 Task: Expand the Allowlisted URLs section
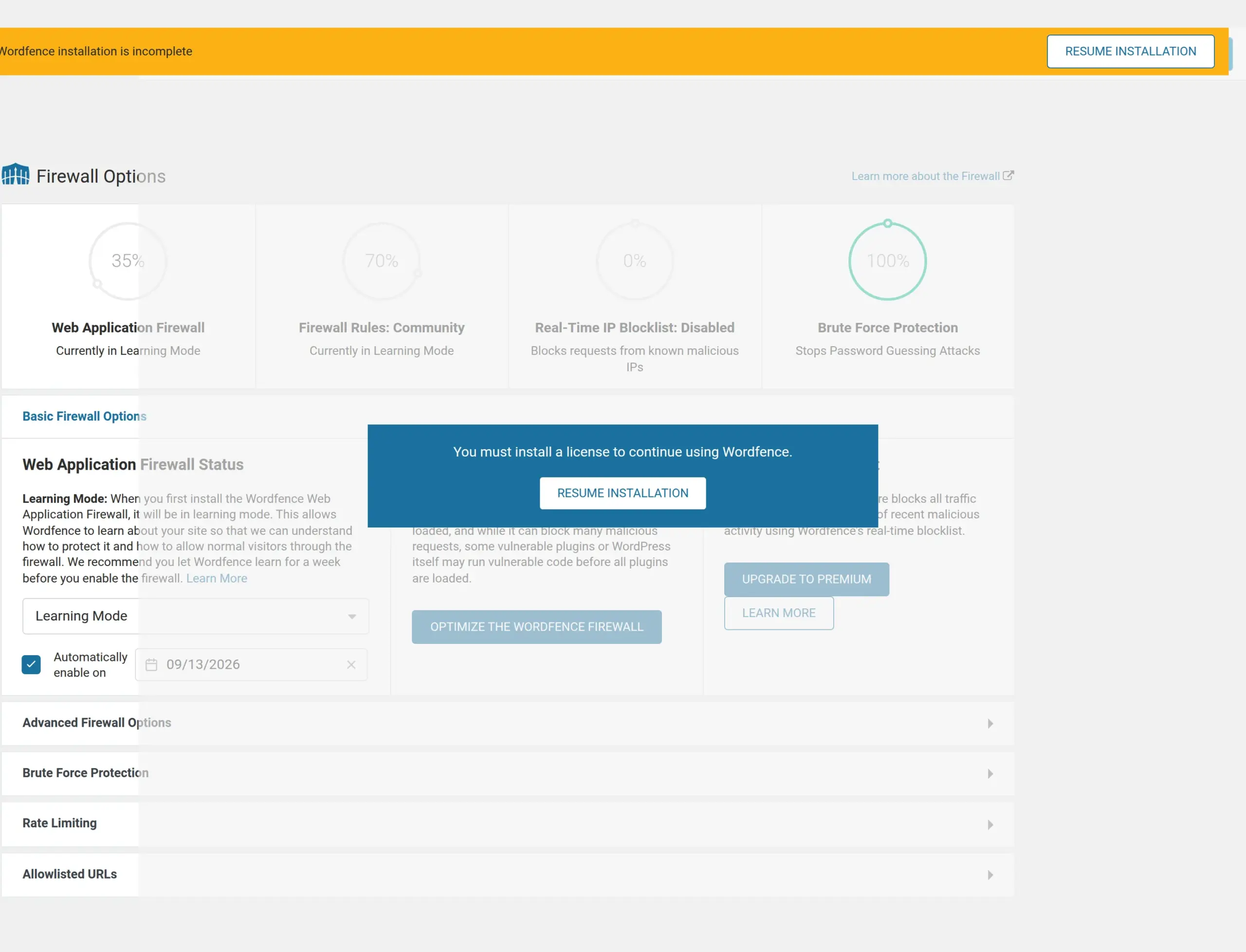pyautogui.click(x=508, y=874)
